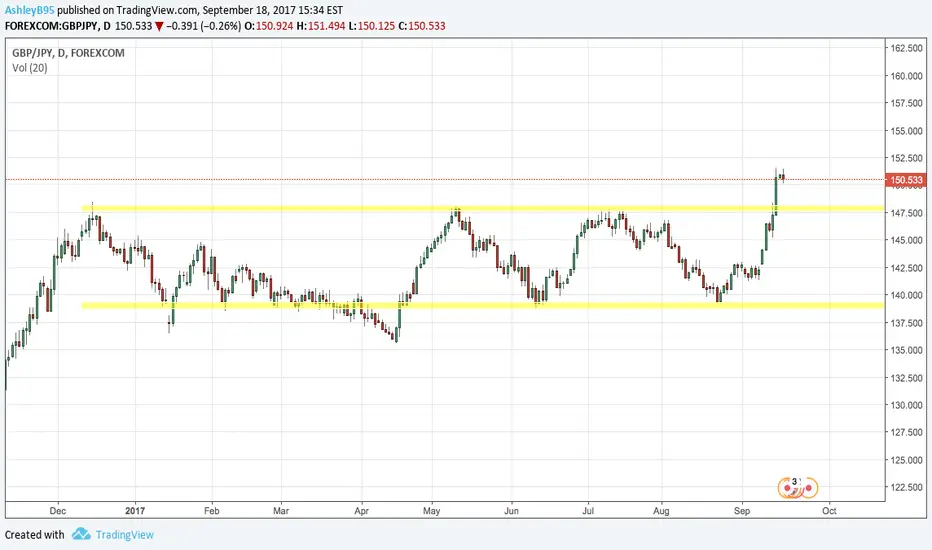Click the GBP/JPY, D, FOREXCOM chart title
This screenshot has height=550, width=932.
coord(68,53)
